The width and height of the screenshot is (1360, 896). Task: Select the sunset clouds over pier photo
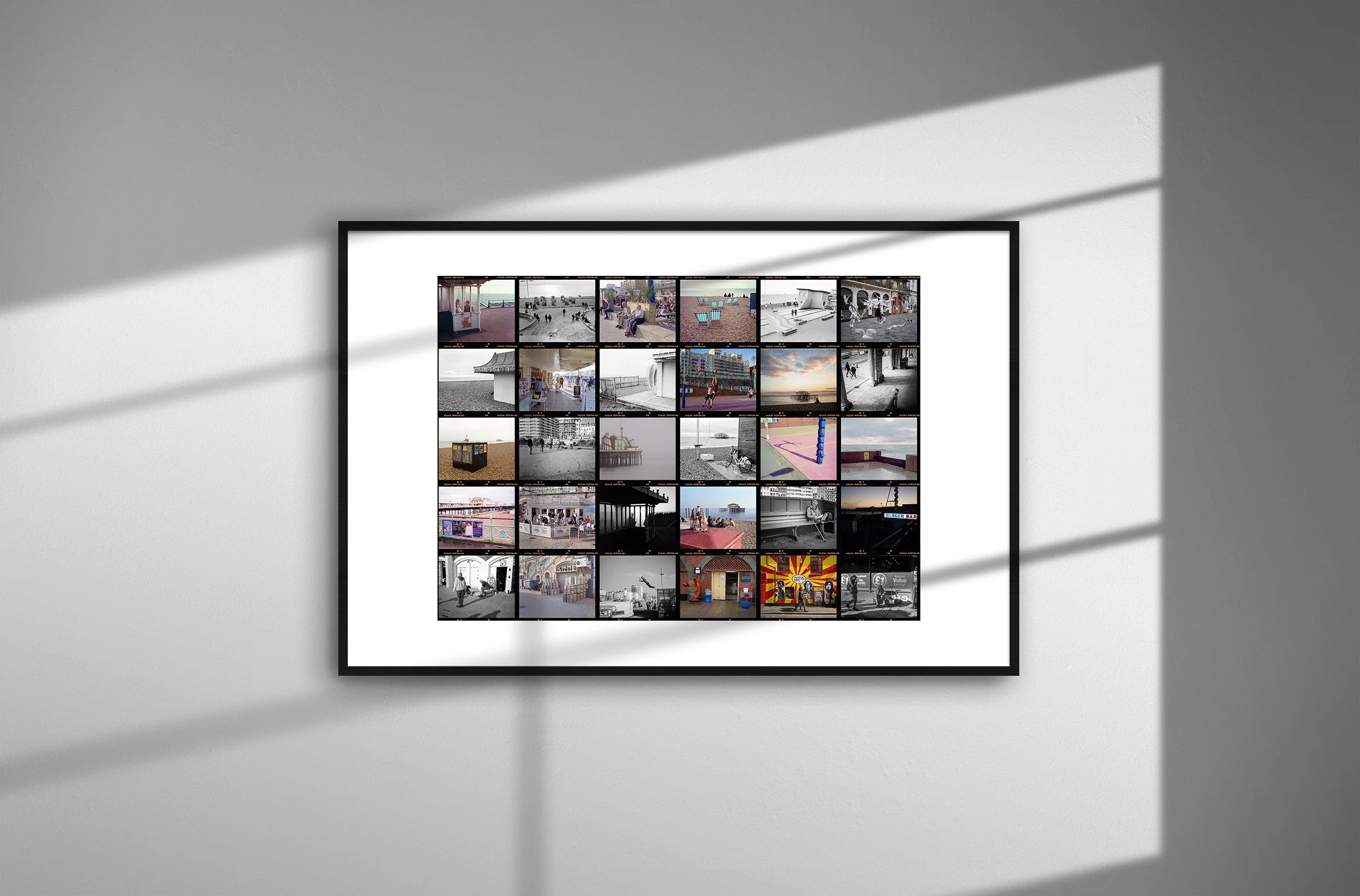tap(798, 380)
